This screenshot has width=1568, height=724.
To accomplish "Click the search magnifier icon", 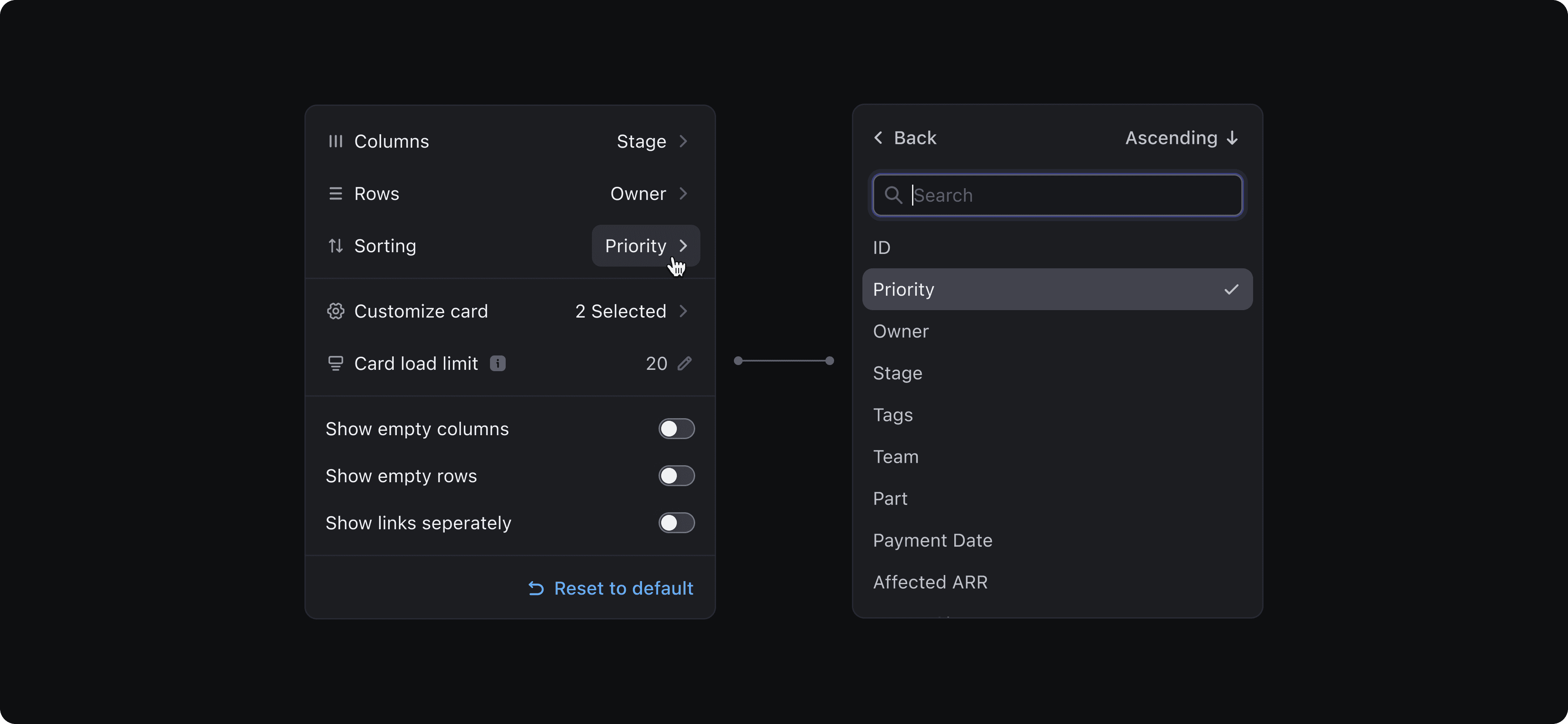I will pos(893,196).
